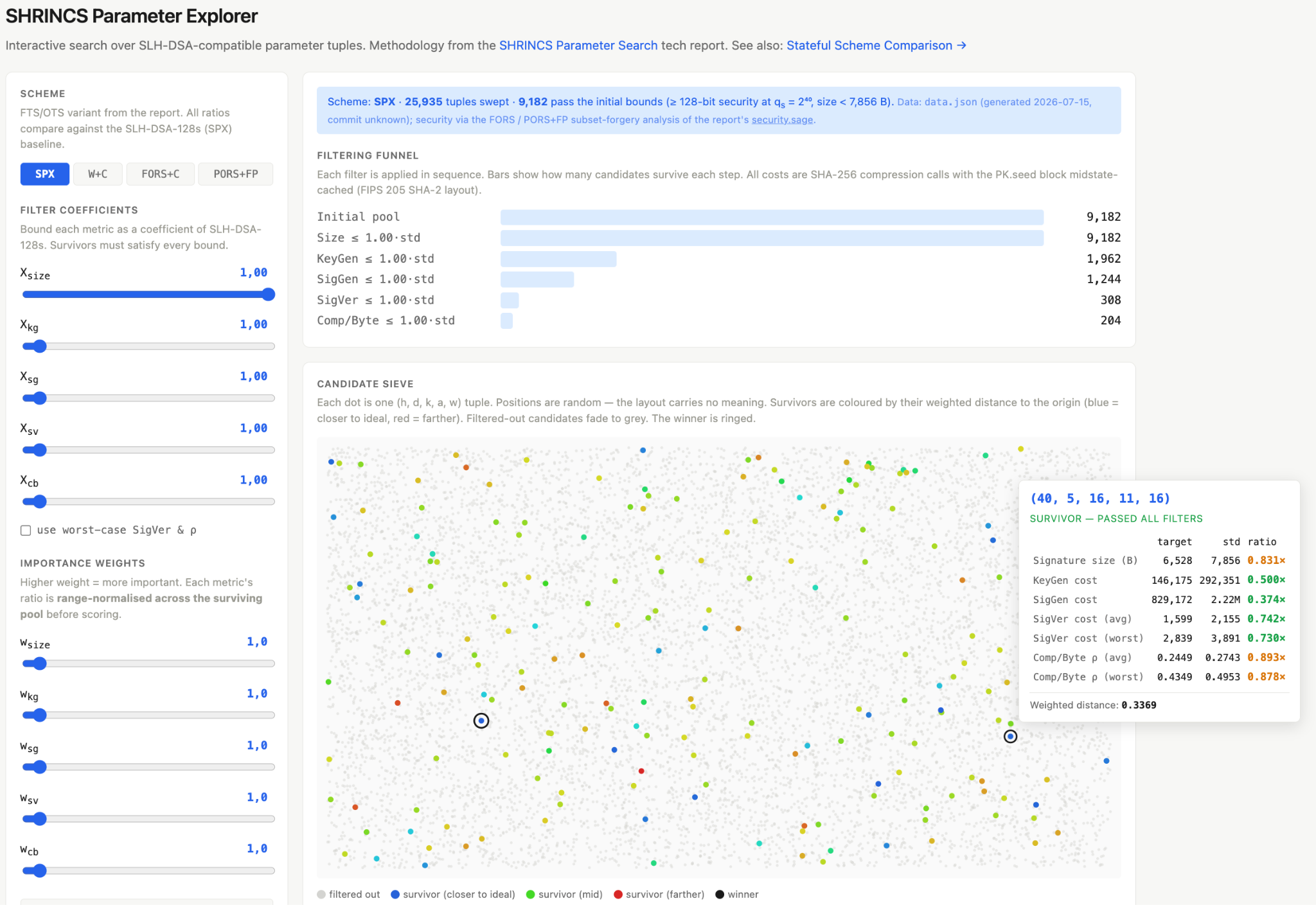Select the SPX scheme tab
1316x905 pixels.
(x=44, y=174)
